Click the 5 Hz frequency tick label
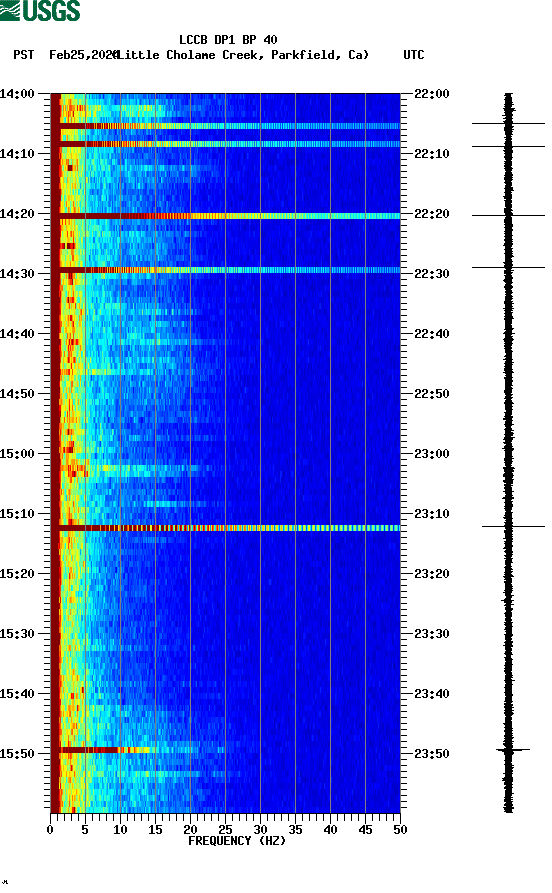The image size is (552, 893). click(x=85, y=830)
